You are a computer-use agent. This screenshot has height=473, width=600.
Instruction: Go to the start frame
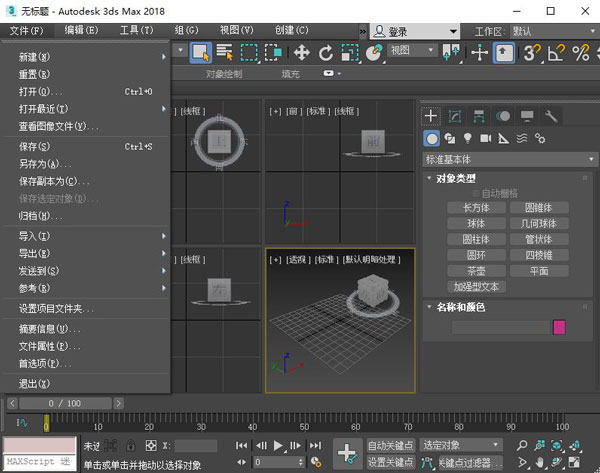tap(241, 445)
